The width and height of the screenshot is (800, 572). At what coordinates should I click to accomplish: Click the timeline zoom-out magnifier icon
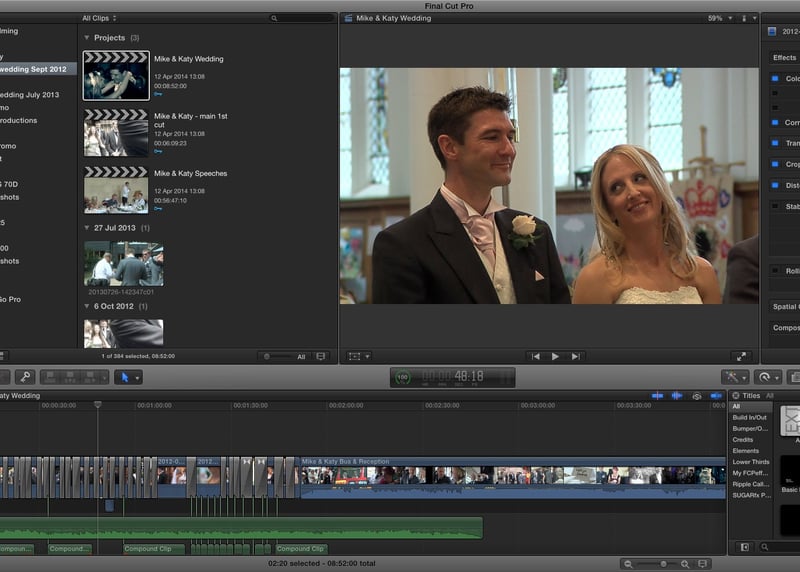click(x=628, y=564)
